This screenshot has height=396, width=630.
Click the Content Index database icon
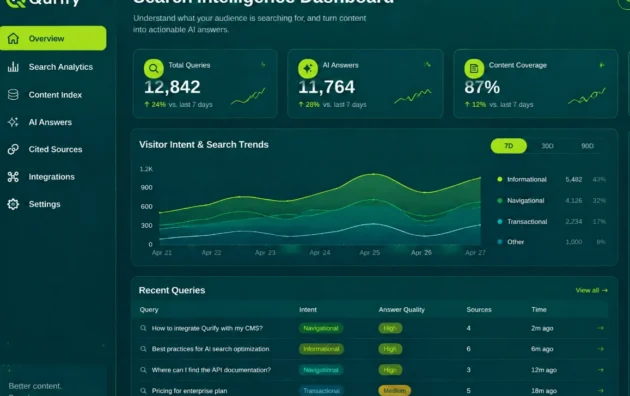pyautogui.click(x=13, y=95)
